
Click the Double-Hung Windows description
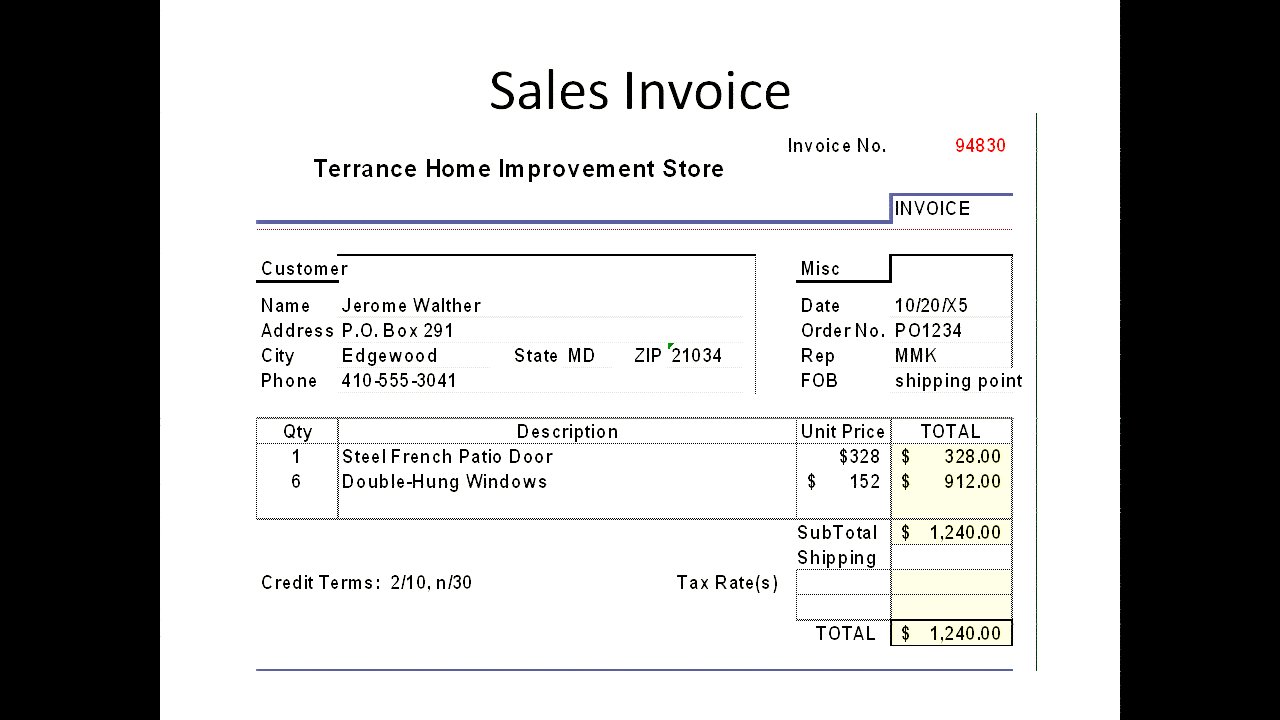(444, 482)
